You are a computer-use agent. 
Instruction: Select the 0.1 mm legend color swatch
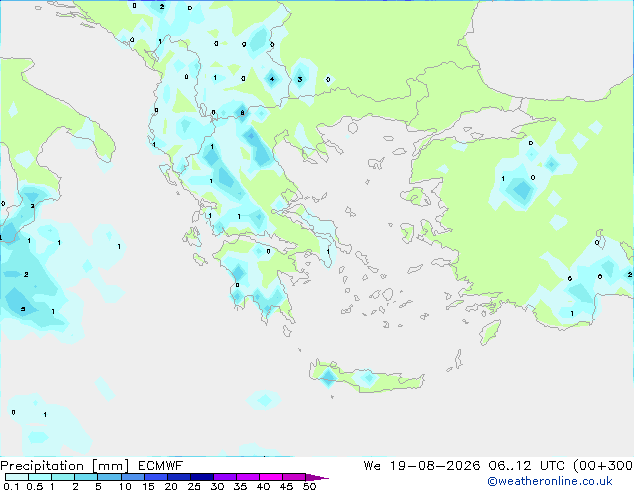(x=17, y=477)
